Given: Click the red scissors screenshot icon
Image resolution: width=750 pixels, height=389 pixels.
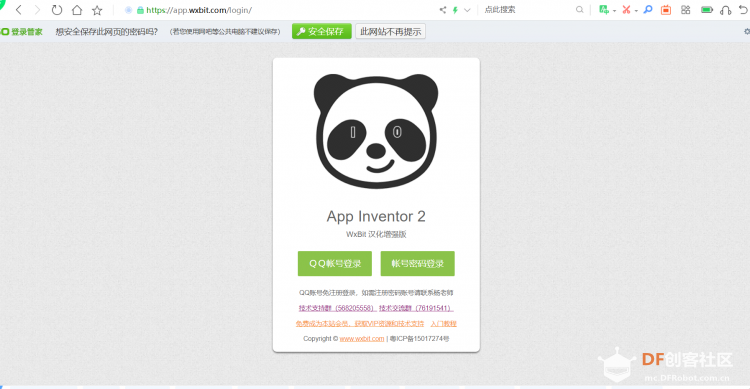Looking at the screenshot, I should coord(626,10).
